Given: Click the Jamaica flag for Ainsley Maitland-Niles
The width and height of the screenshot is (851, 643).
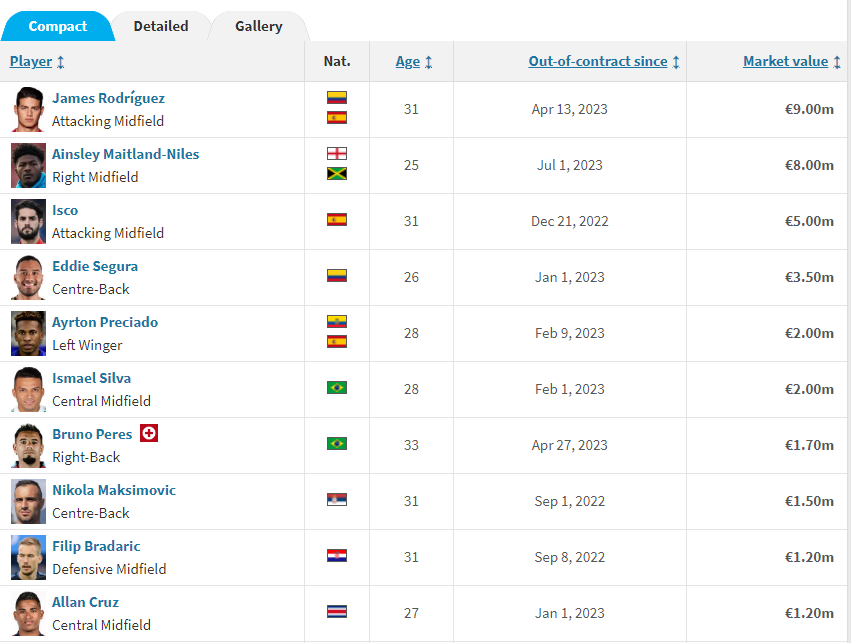Looking at the screenshot, I should [x=337, y=174].
